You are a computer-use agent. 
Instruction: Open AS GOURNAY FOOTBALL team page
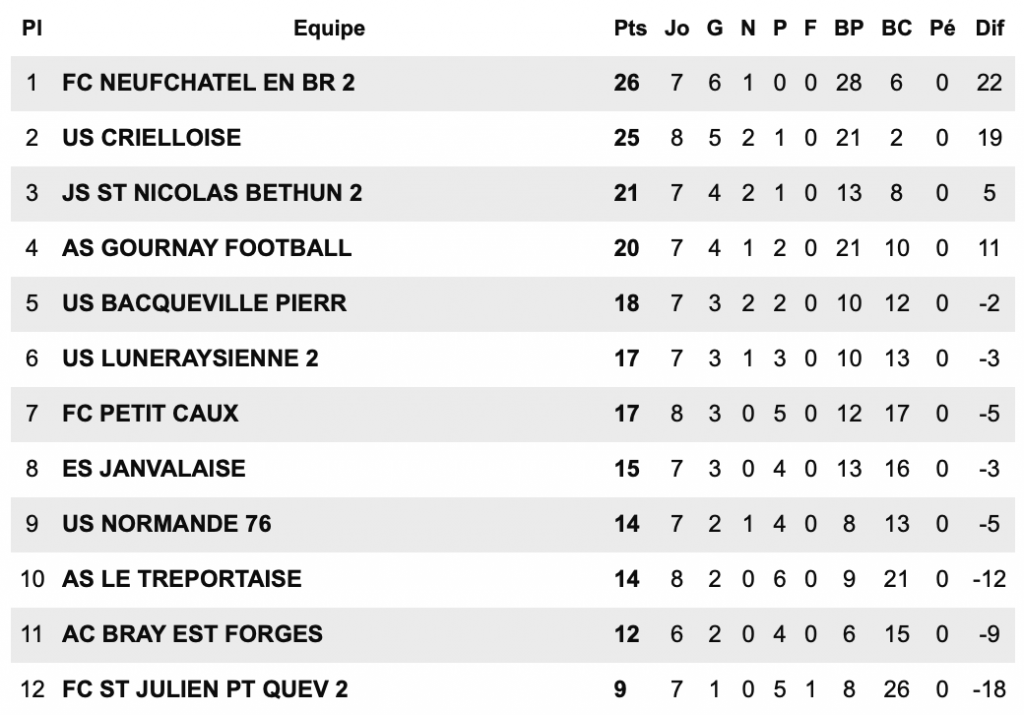click(x=206, y=248)
